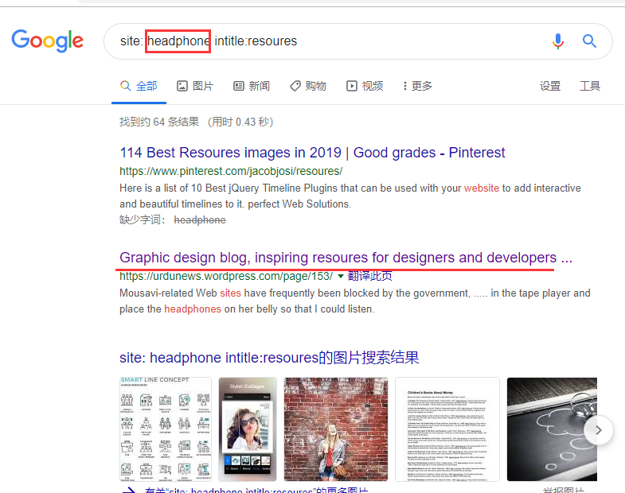Open the 新闻 news tab
This screenshot has height=493, width=625.
251,86
